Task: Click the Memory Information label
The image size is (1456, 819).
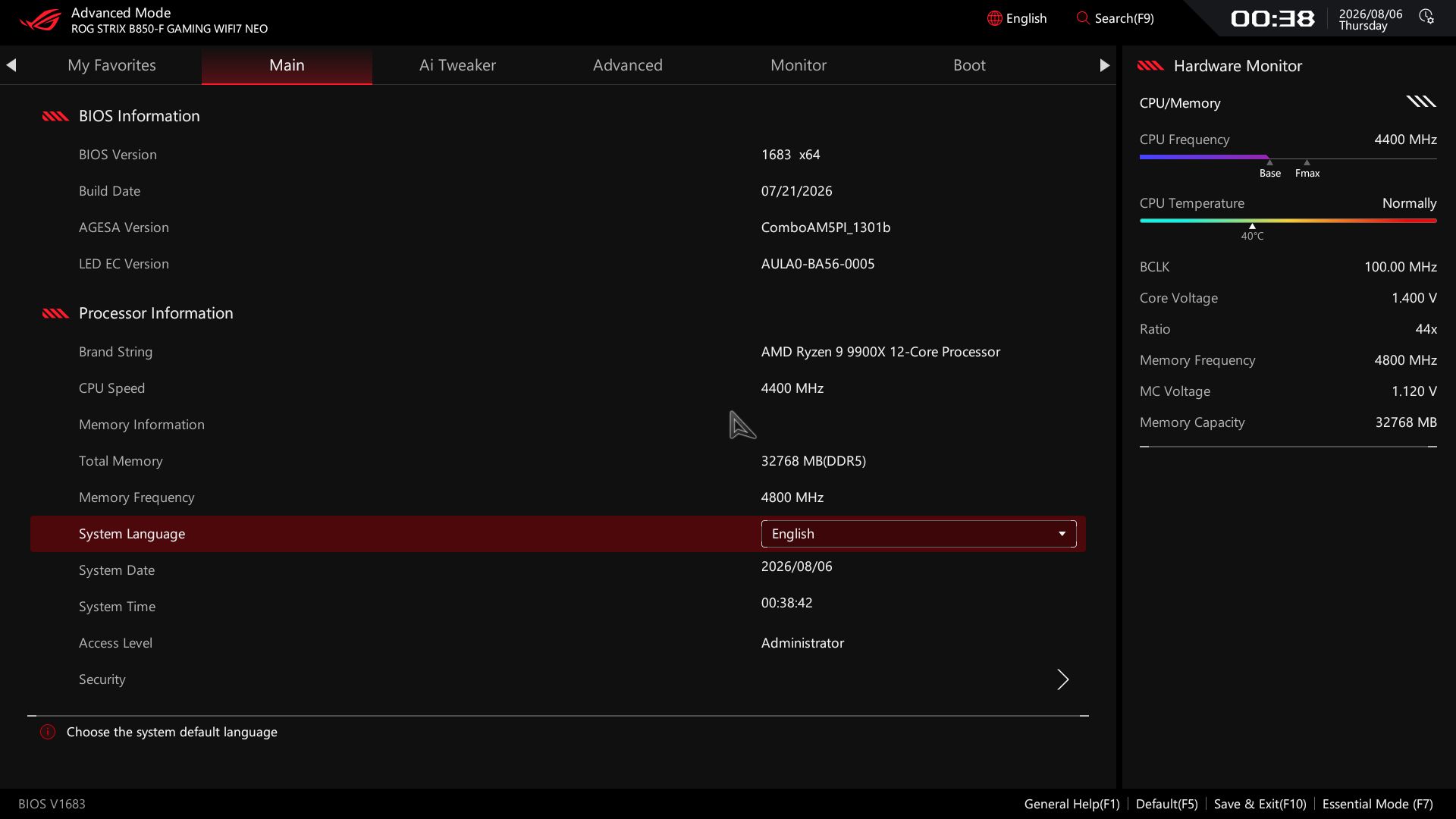Action: [142, 425]
